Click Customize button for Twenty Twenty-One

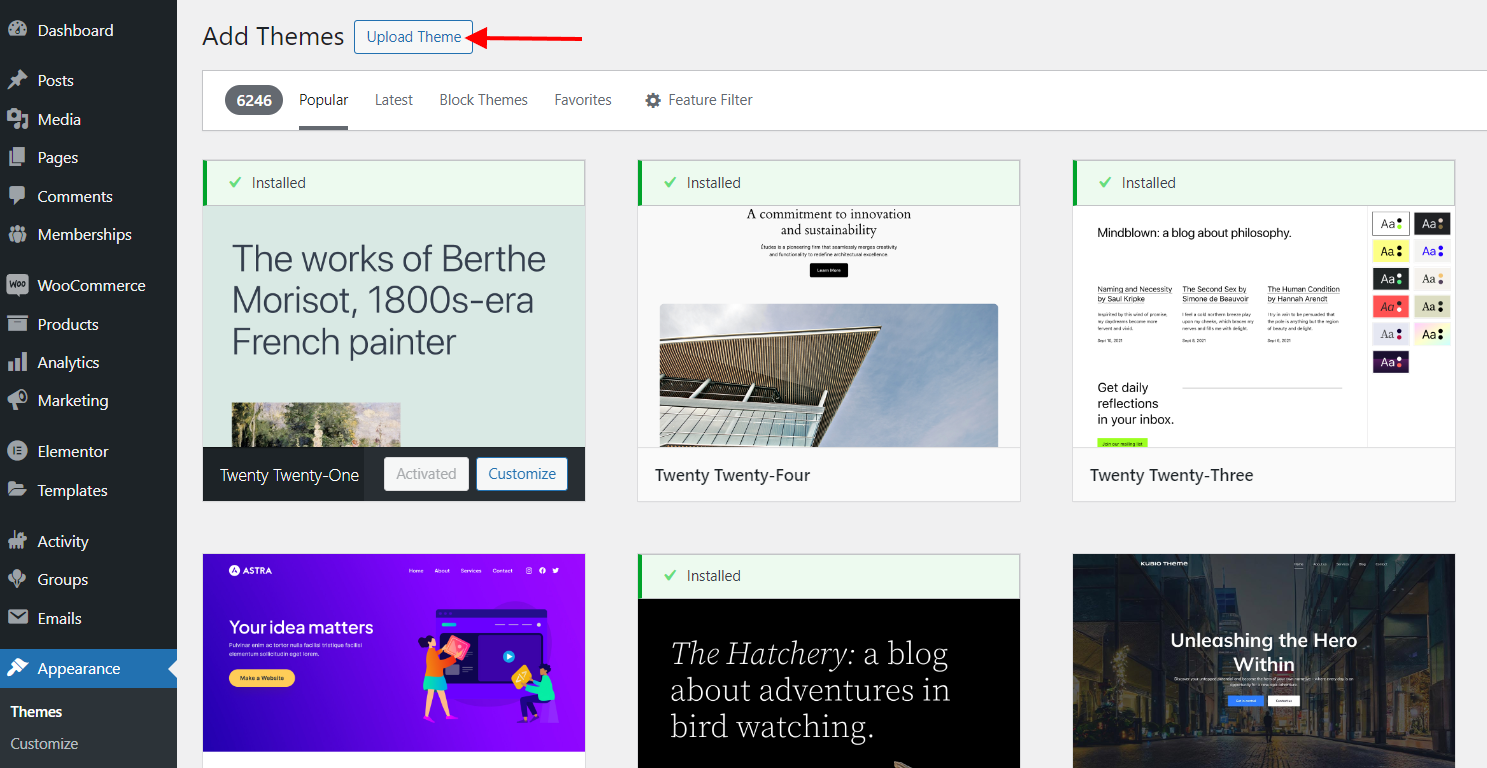tap(521, 474)
